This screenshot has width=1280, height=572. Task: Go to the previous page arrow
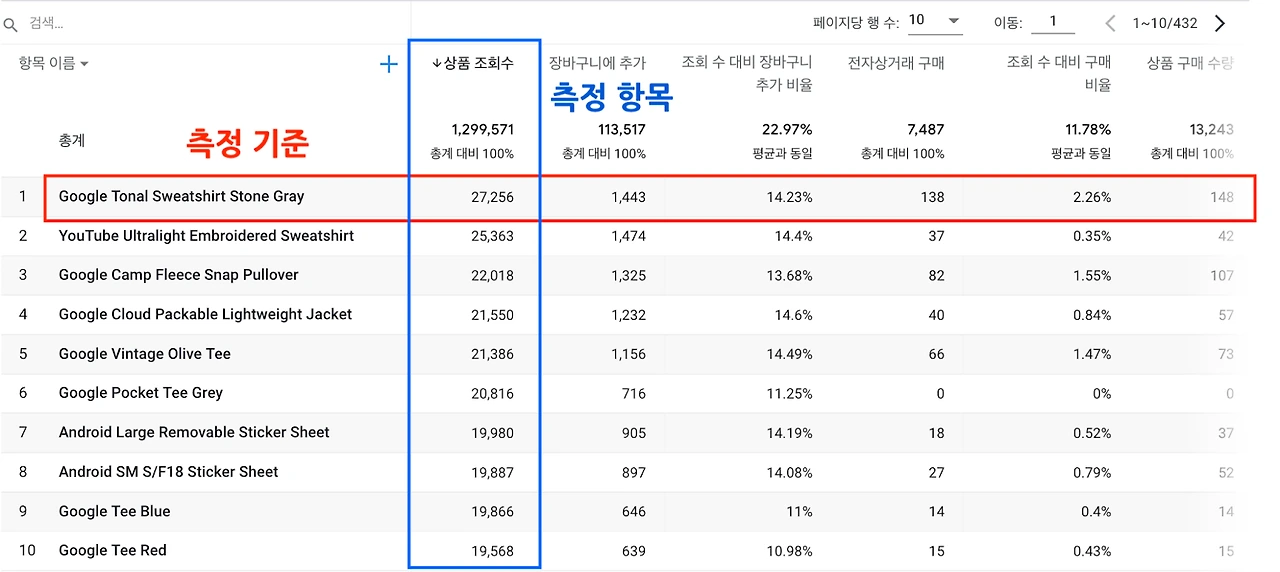coord(1110,23)
